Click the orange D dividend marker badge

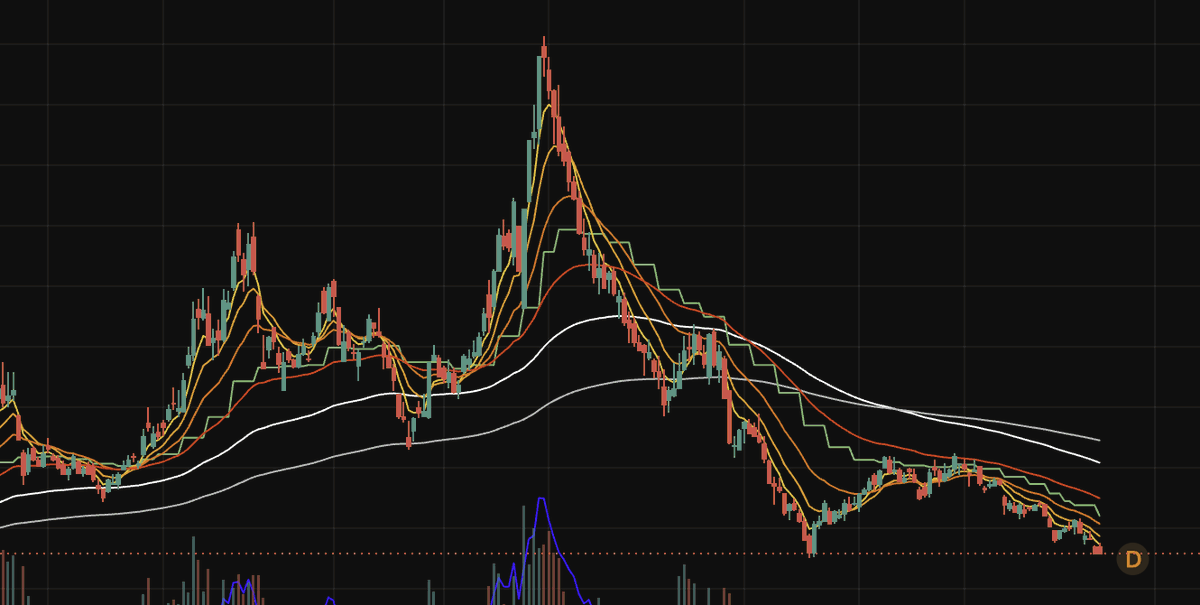tap(1133, 560)
